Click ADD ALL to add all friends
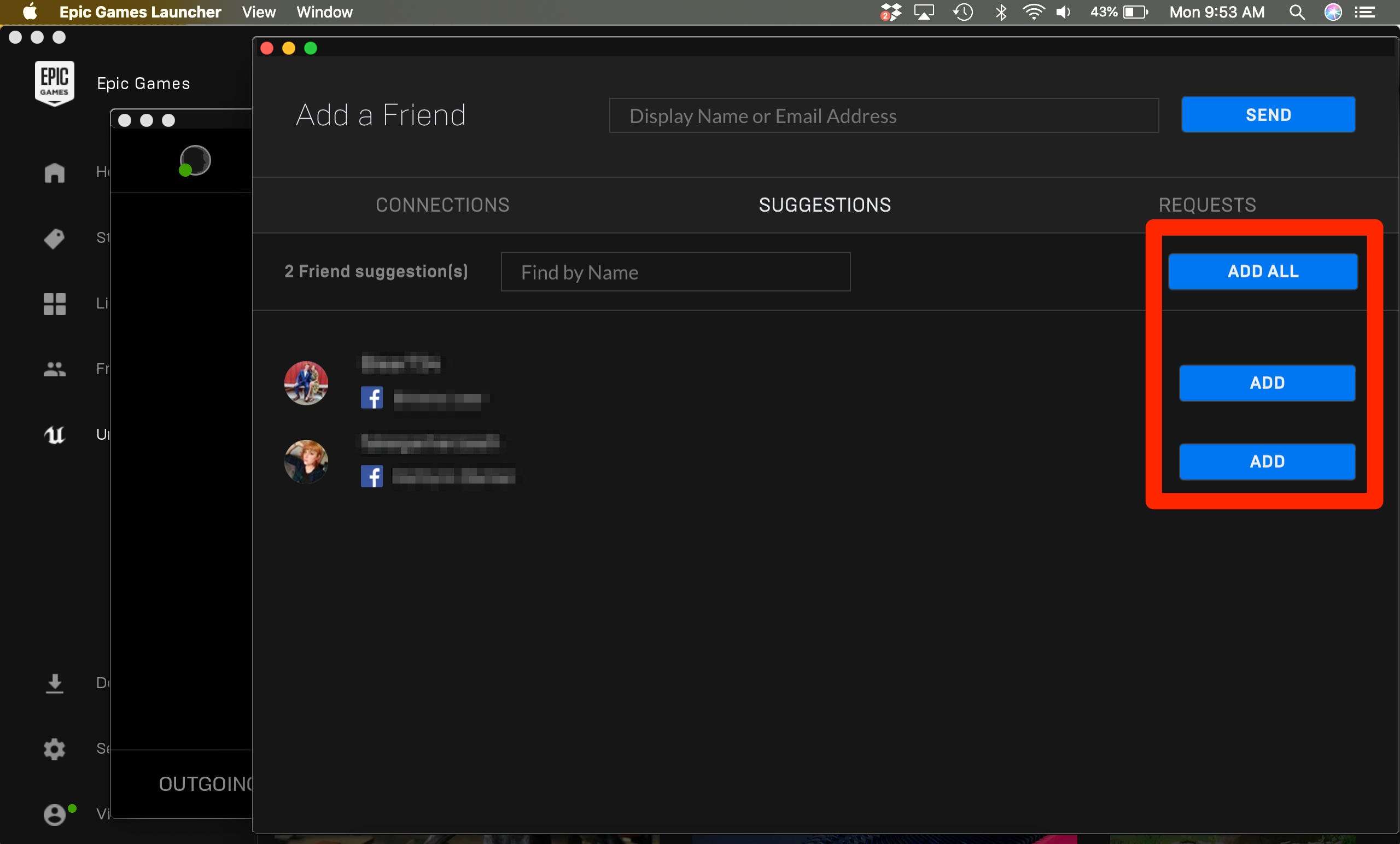Viewport: 1400px width, 844px height. coord(1263,271)
